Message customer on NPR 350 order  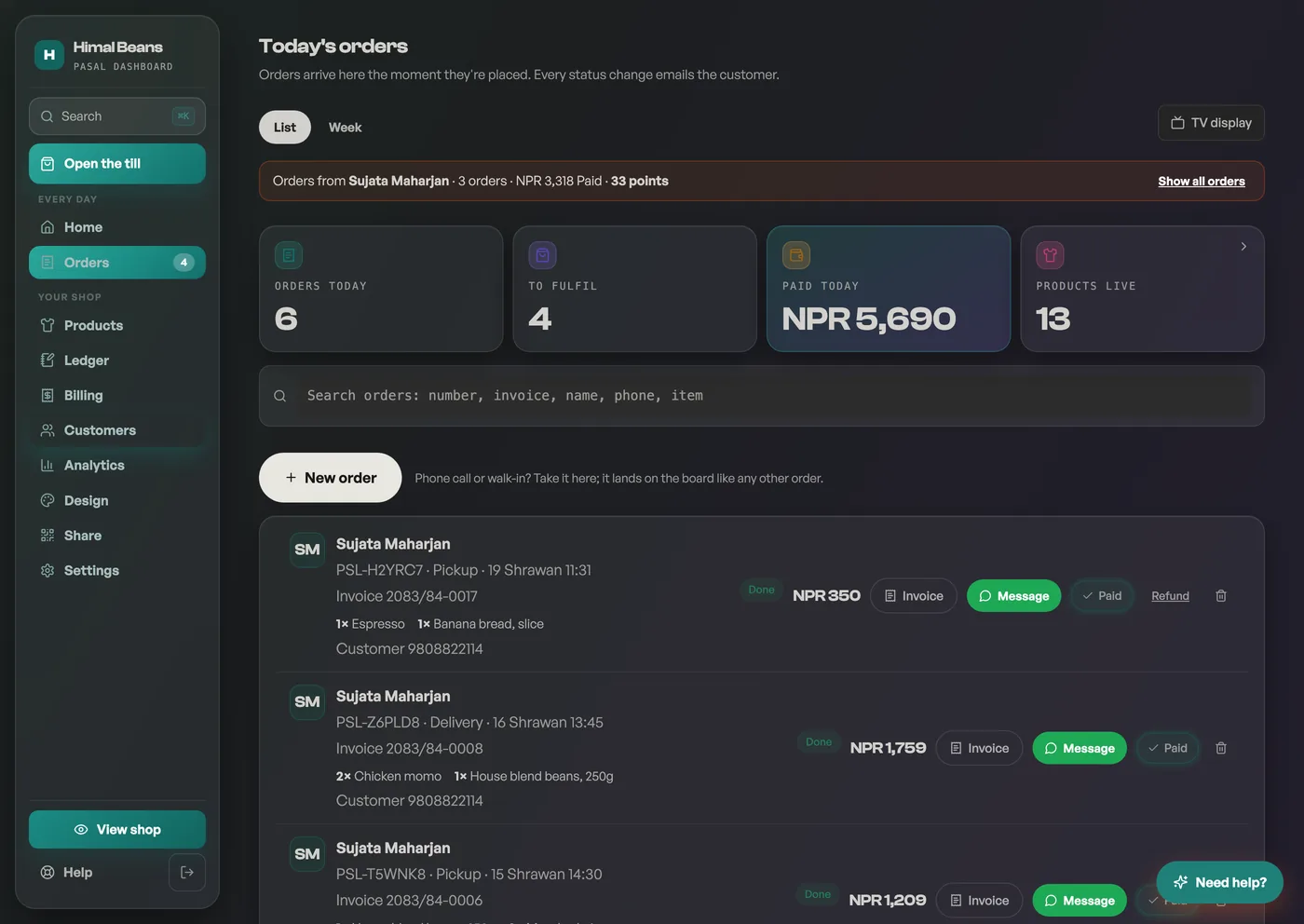click(1013, 596)
